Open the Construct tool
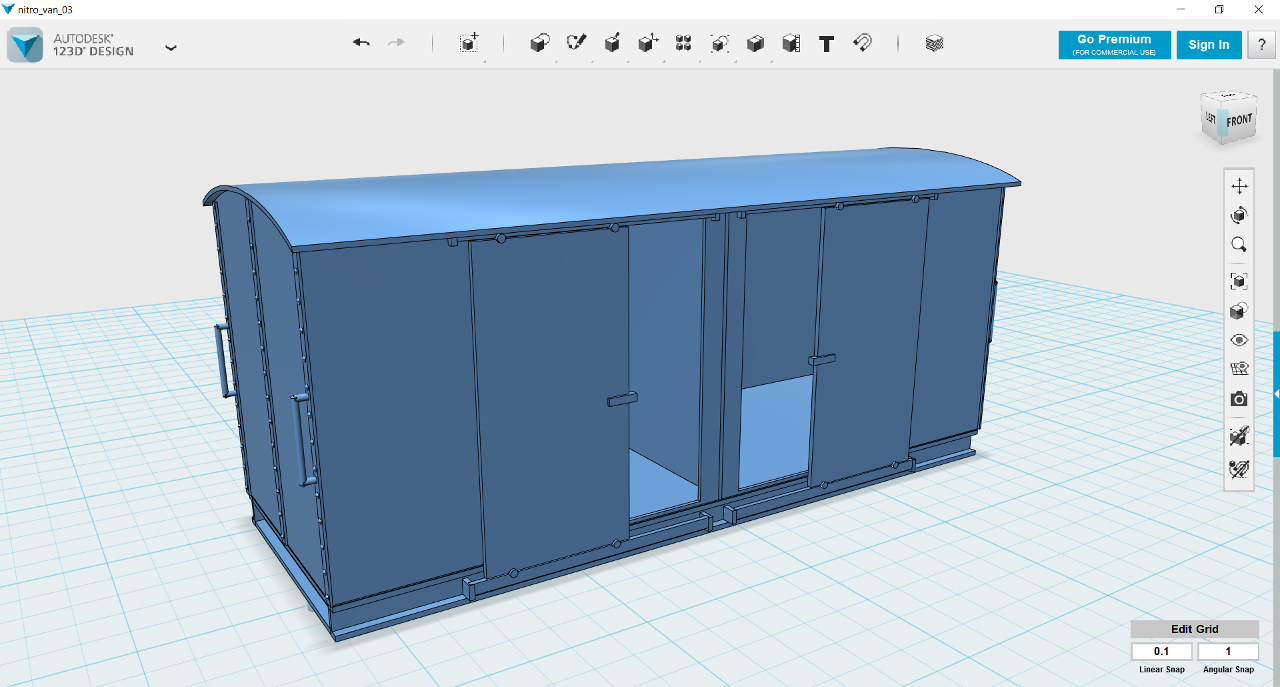The image size is (1280, 687). pyautogui.click(x=612, y=43)
